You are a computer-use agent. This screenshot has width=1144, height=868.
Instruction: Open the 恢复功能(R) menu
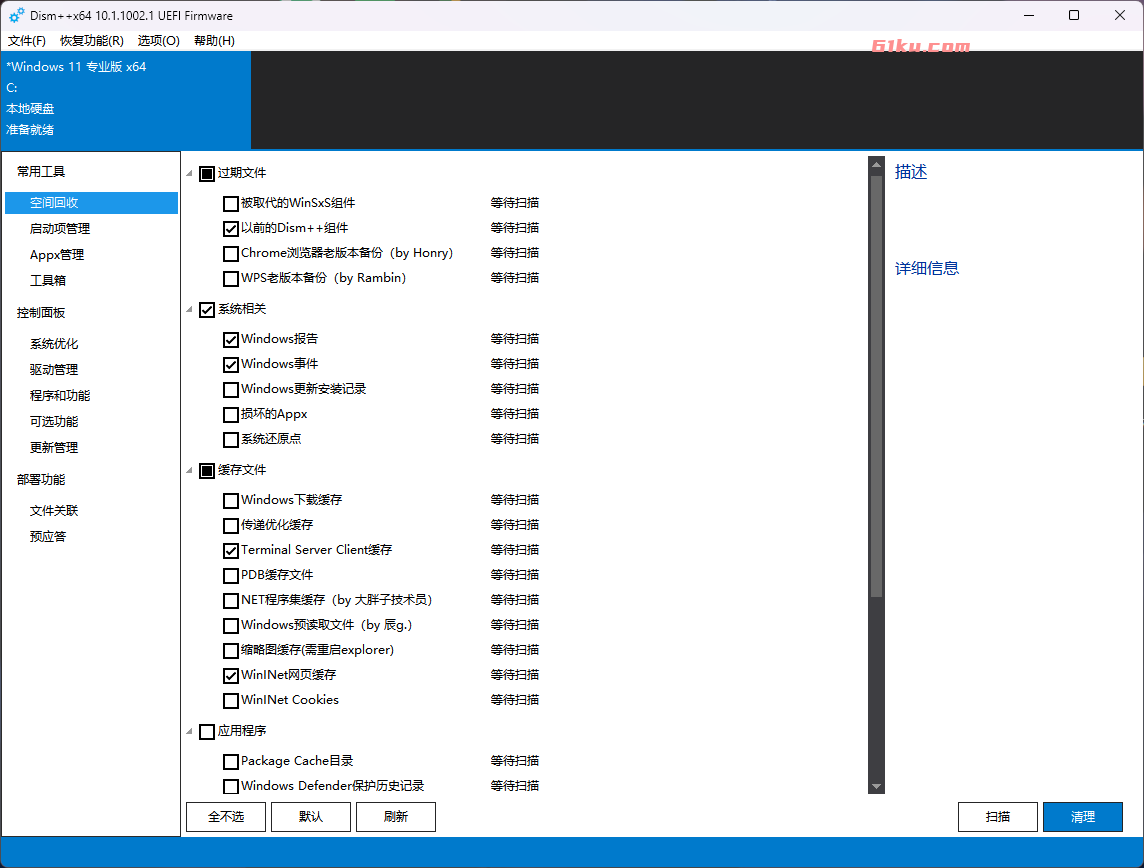(x=92, y=41)
